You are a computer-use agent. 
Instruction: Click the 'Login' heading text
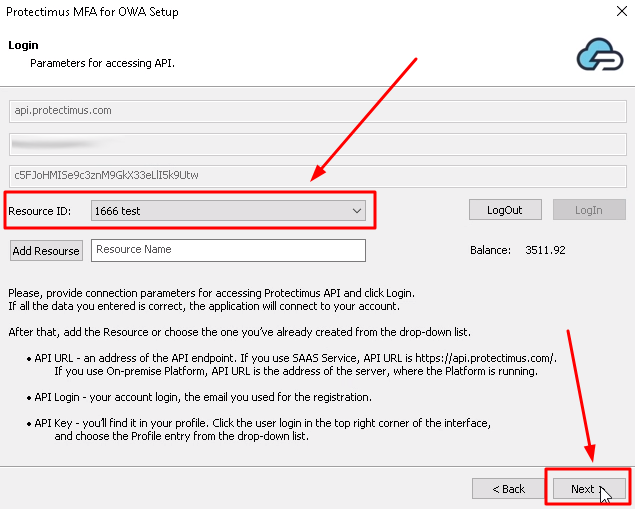(x=23, y=45)
